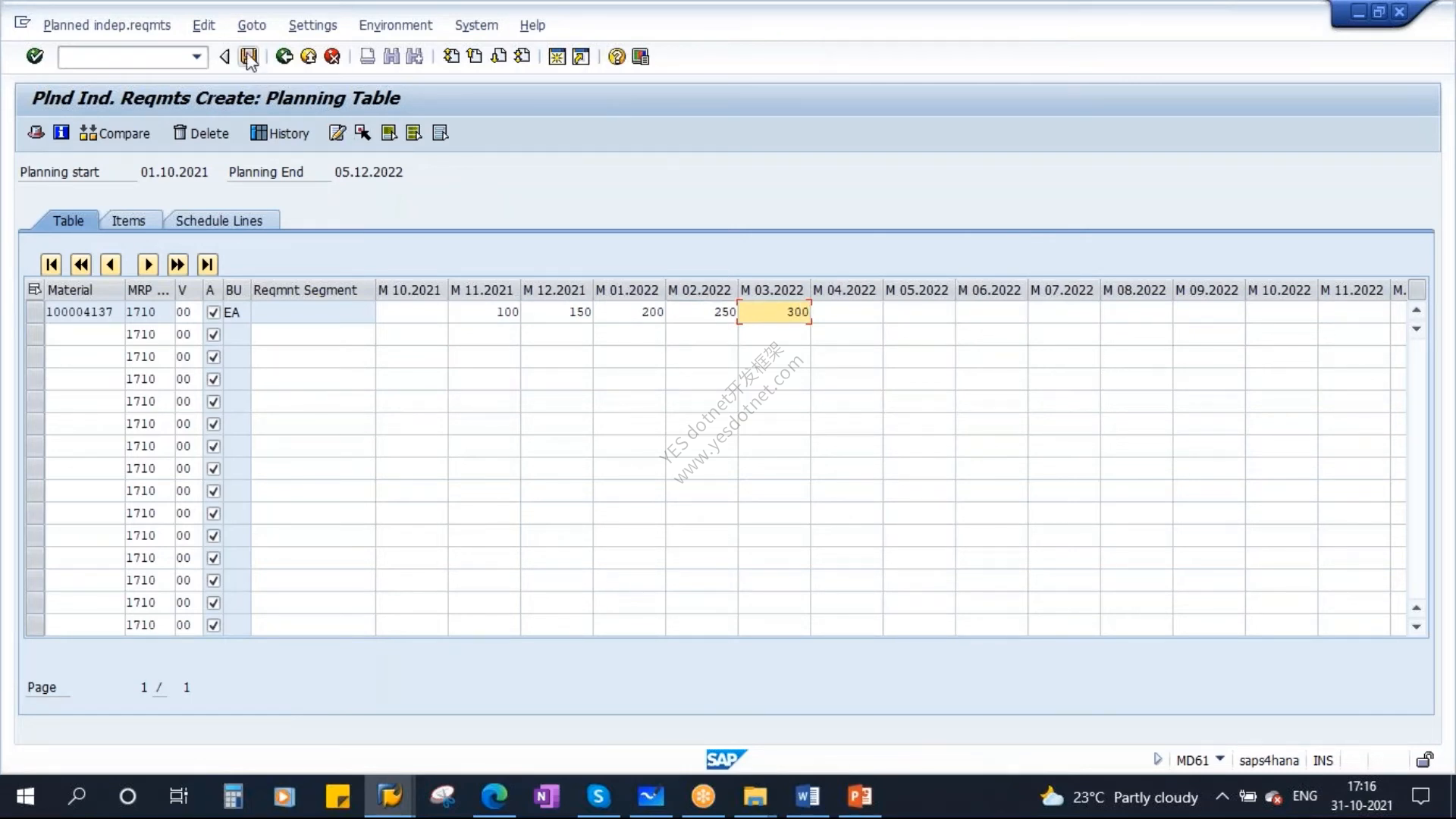Open the Goto menu
Screen dimensions: 1456x819
pos(252,25)
